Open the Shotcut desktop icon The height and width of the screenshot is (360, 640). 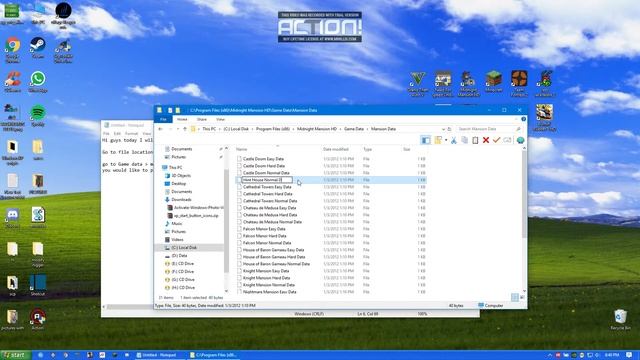[38, 285]
